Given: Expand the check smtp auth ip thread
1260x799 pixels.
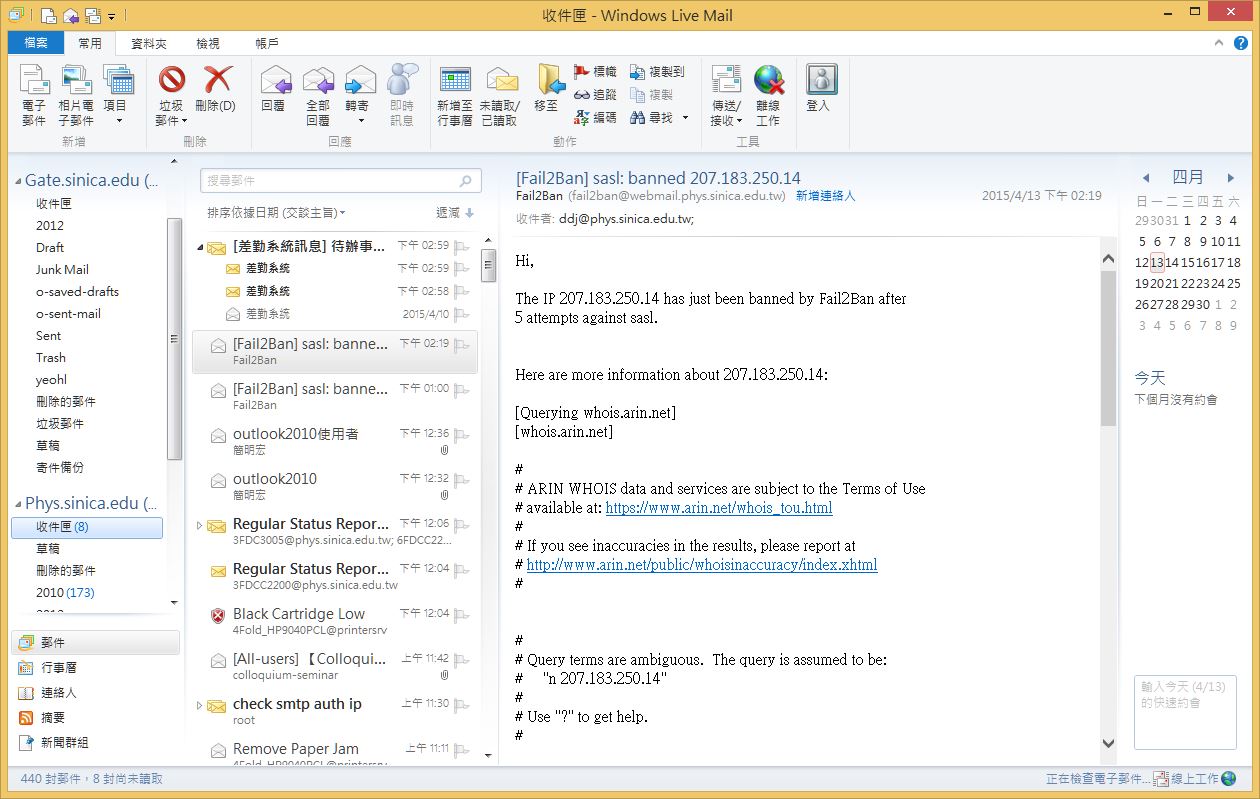Looking at the screenshot, I should click(x=200, y=706).
